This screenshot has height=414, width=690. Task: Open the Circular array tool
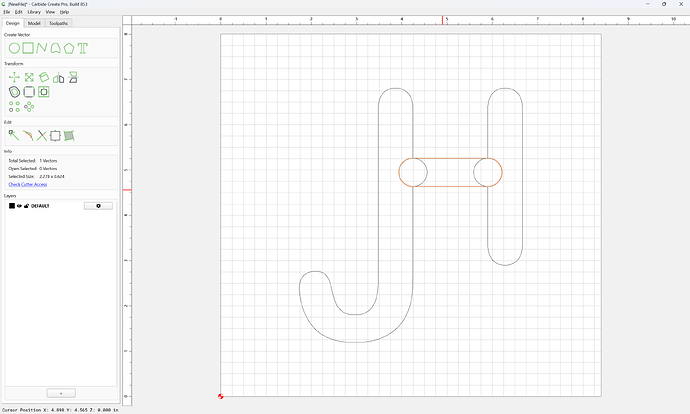coord(29,106)
